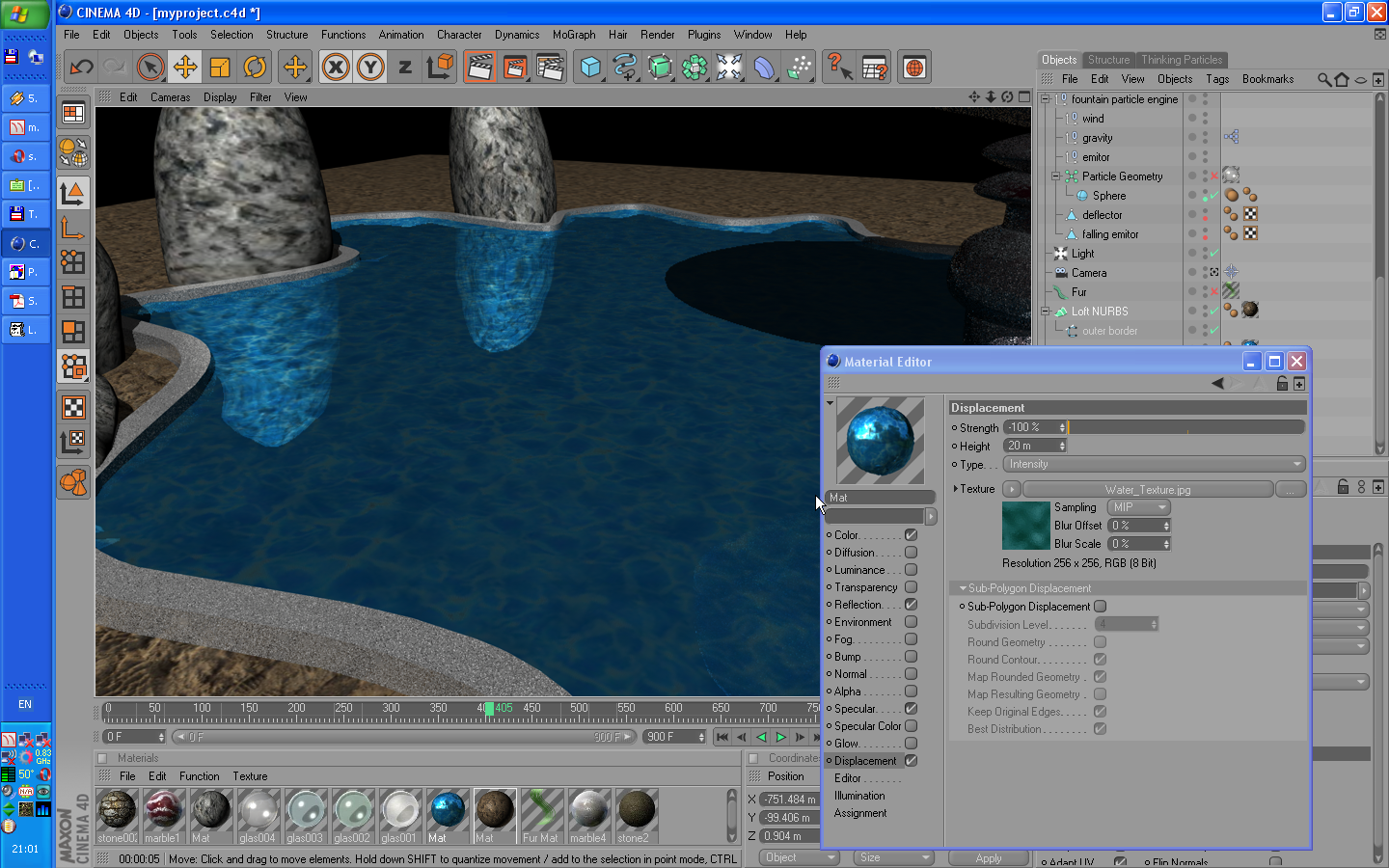This screenshot has height=868, width=1389.
Task: Enable the Alpha material channel
Action: click(x=911, y=692)
